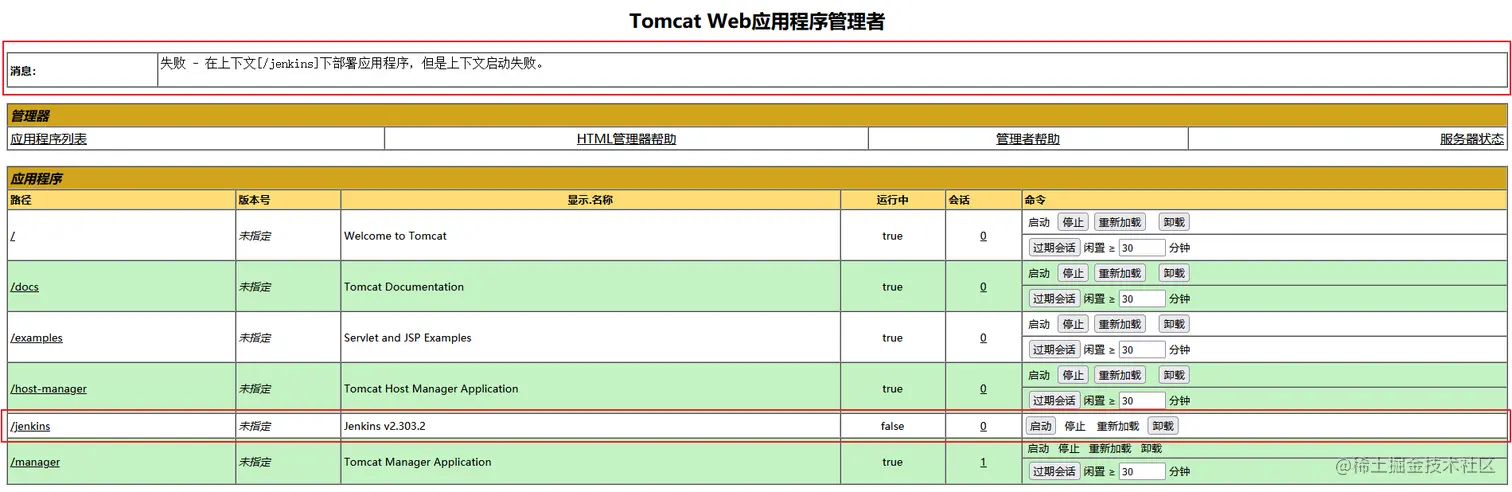1512x492 pixels.
Task: Click 过期会话 for /docs
Action: click(1054, 298)
